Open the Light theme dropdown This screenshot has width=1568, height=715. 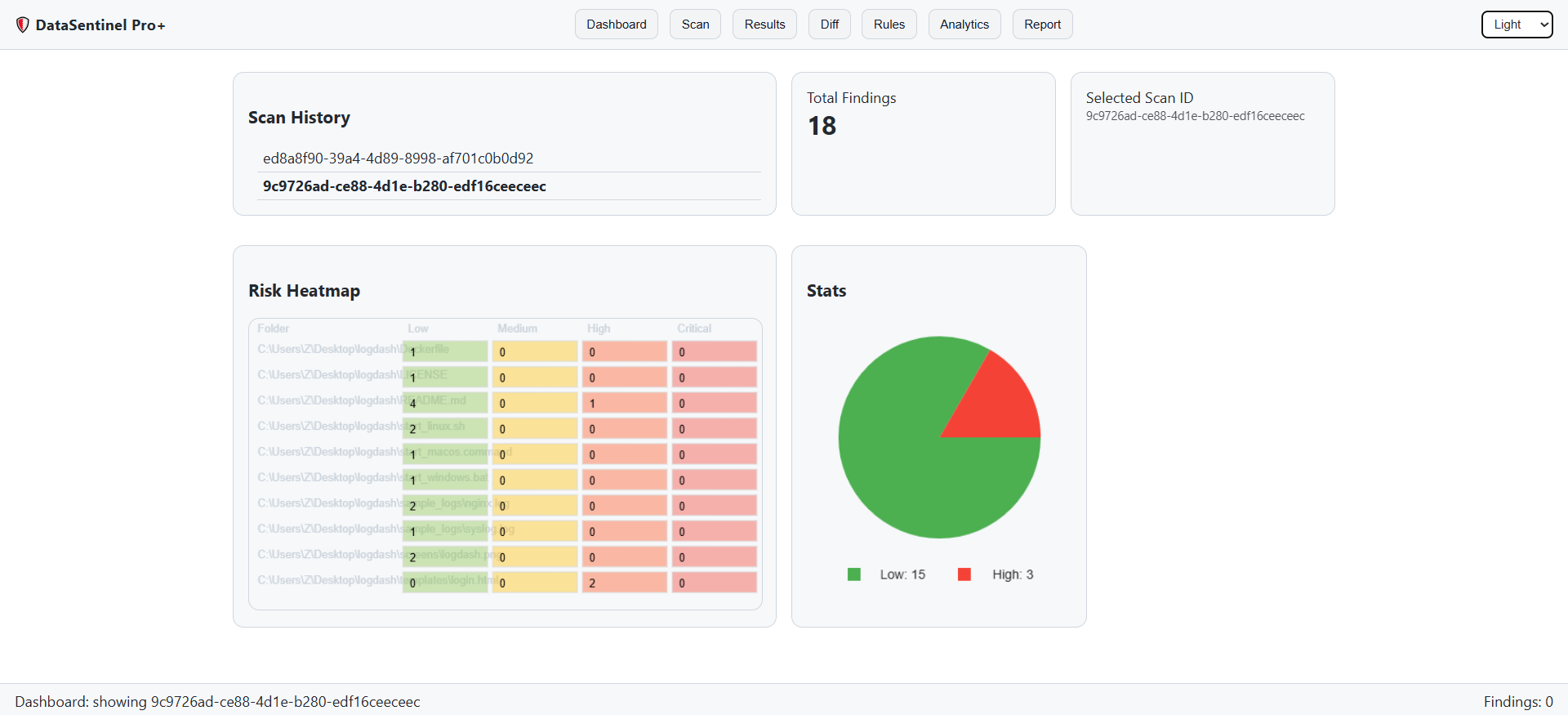1517,25
